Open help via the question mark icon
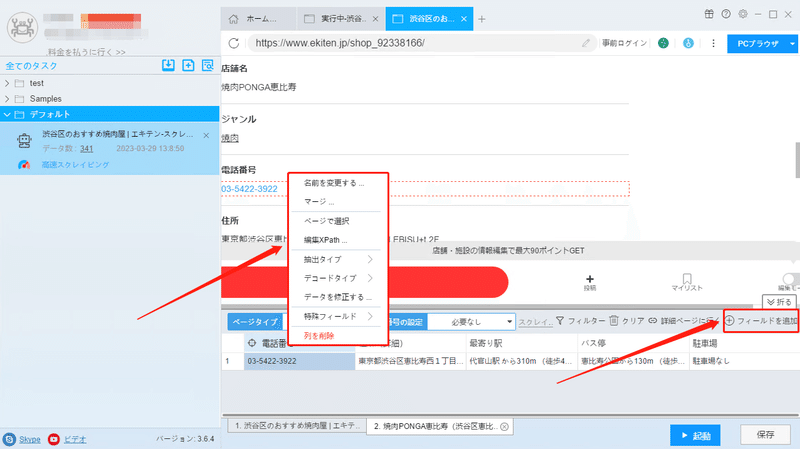The height and width of the screenshot is (449, 800). (726, 14)
